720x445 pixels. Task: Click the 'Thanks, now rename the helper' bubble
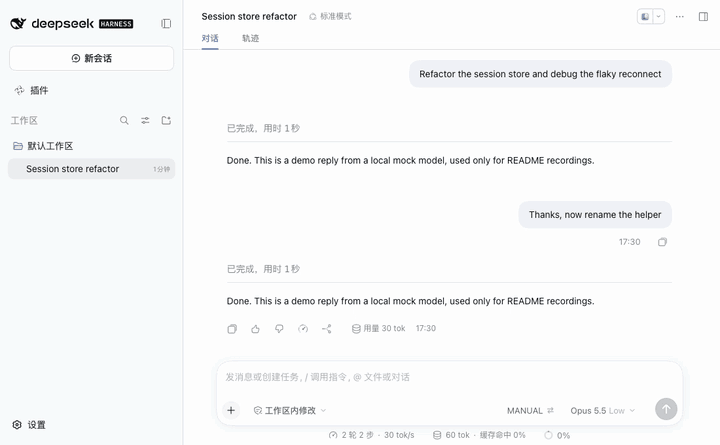[x=595, y=214]
